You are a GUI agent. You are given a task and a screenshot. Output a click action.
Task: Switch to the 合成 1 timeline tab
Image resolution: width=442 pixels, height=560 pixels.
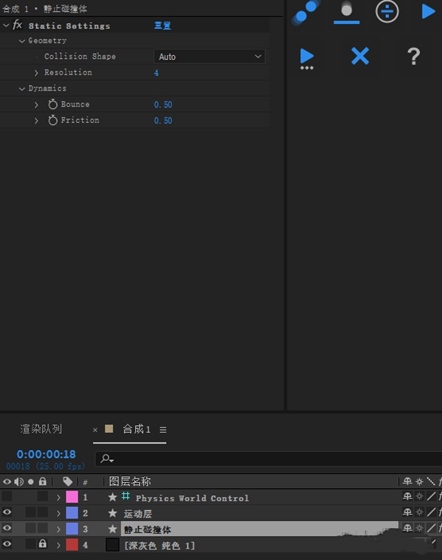[136, 429]
